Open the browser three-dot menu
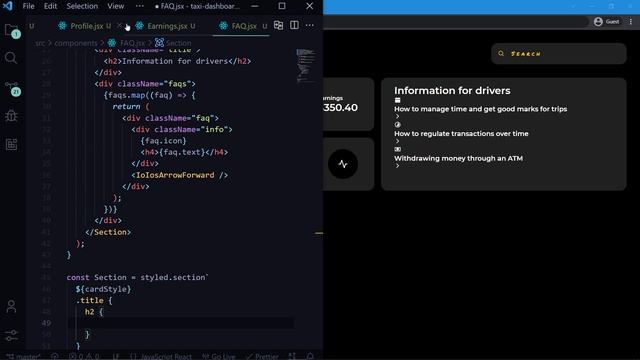 [631, 22]
